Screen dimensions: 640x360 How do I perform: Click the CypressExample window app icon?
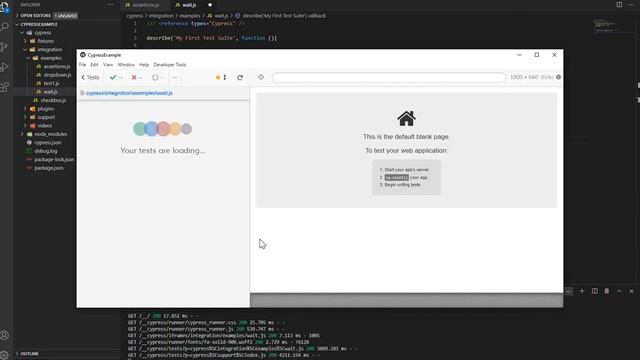point(83,55)
